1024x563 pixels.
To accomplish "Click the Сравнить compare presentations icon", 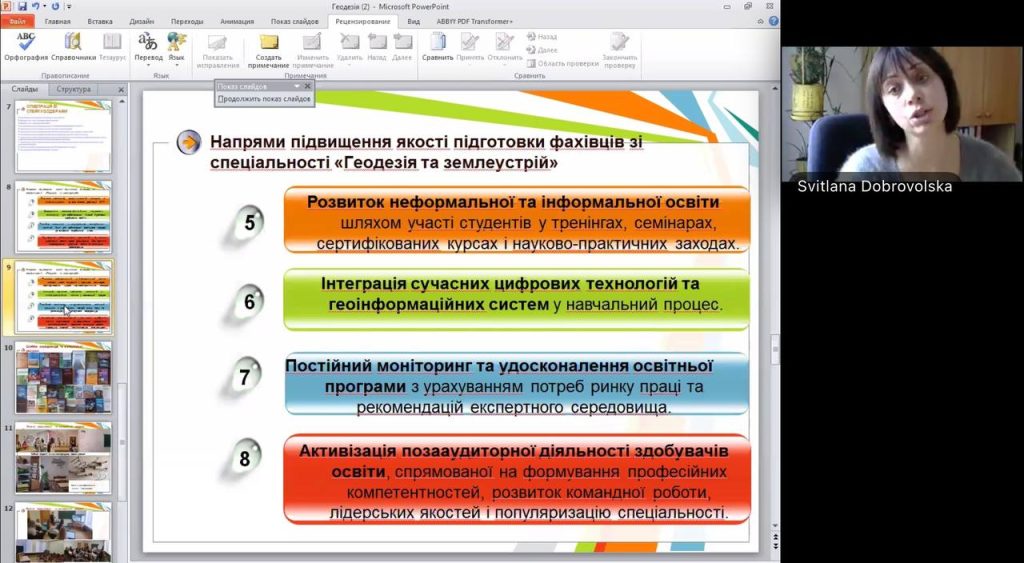I will pos(437,47).
